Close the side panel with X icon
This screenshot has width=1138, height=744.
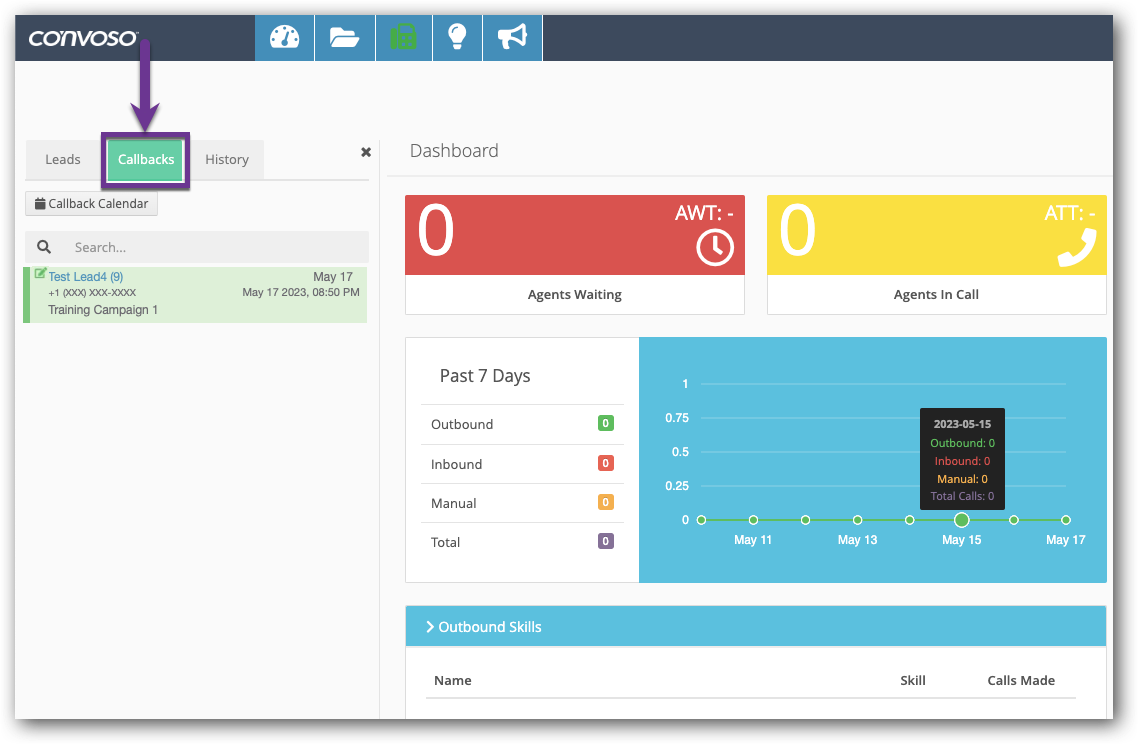tap(366, 152)
